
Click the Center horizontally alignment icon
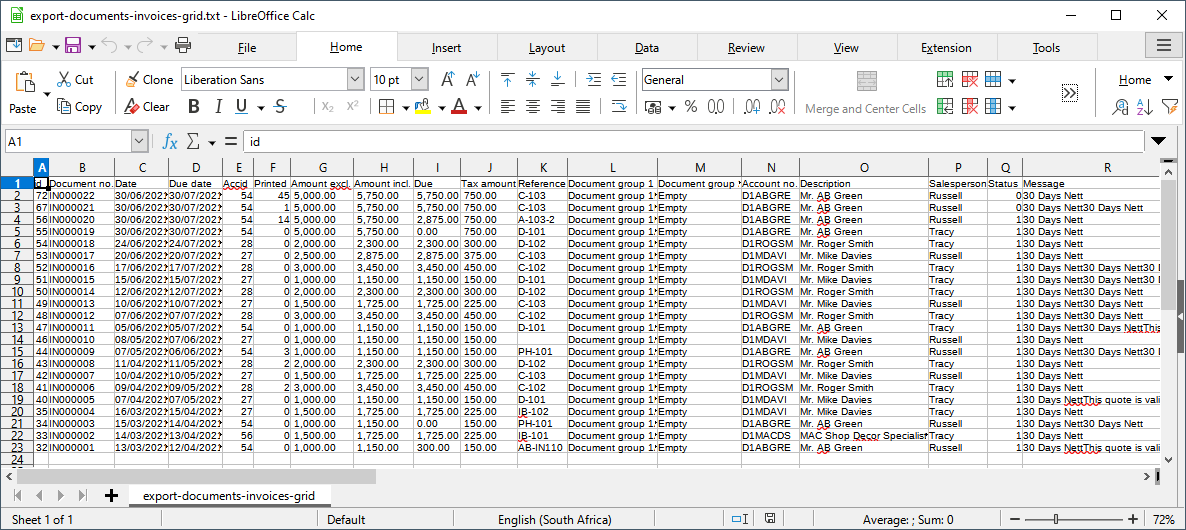click(x=533, y=107)
